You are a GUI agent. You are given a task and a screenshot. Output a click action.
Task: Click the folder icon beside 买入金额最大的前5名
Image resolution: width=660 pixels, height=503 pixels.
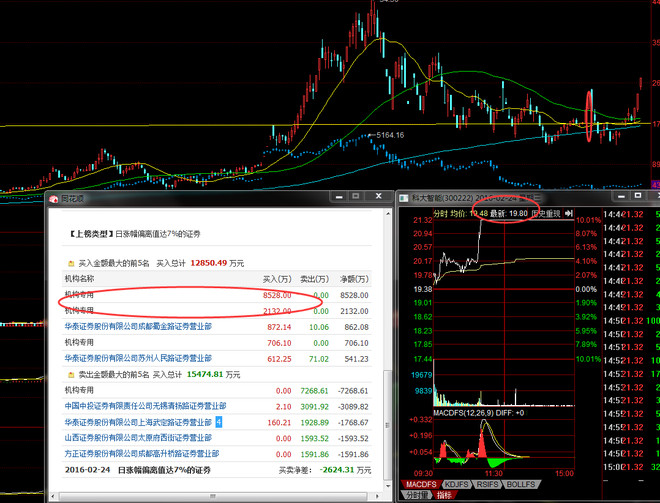pyautogui.click(x=71, y=263)
